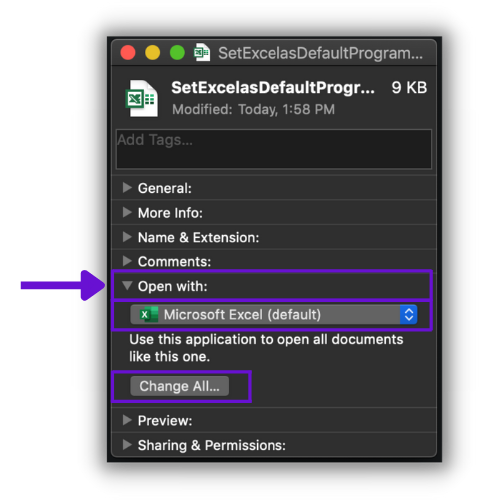
Task: Click the large Excel document icon
Action: [x=142, y=98]
